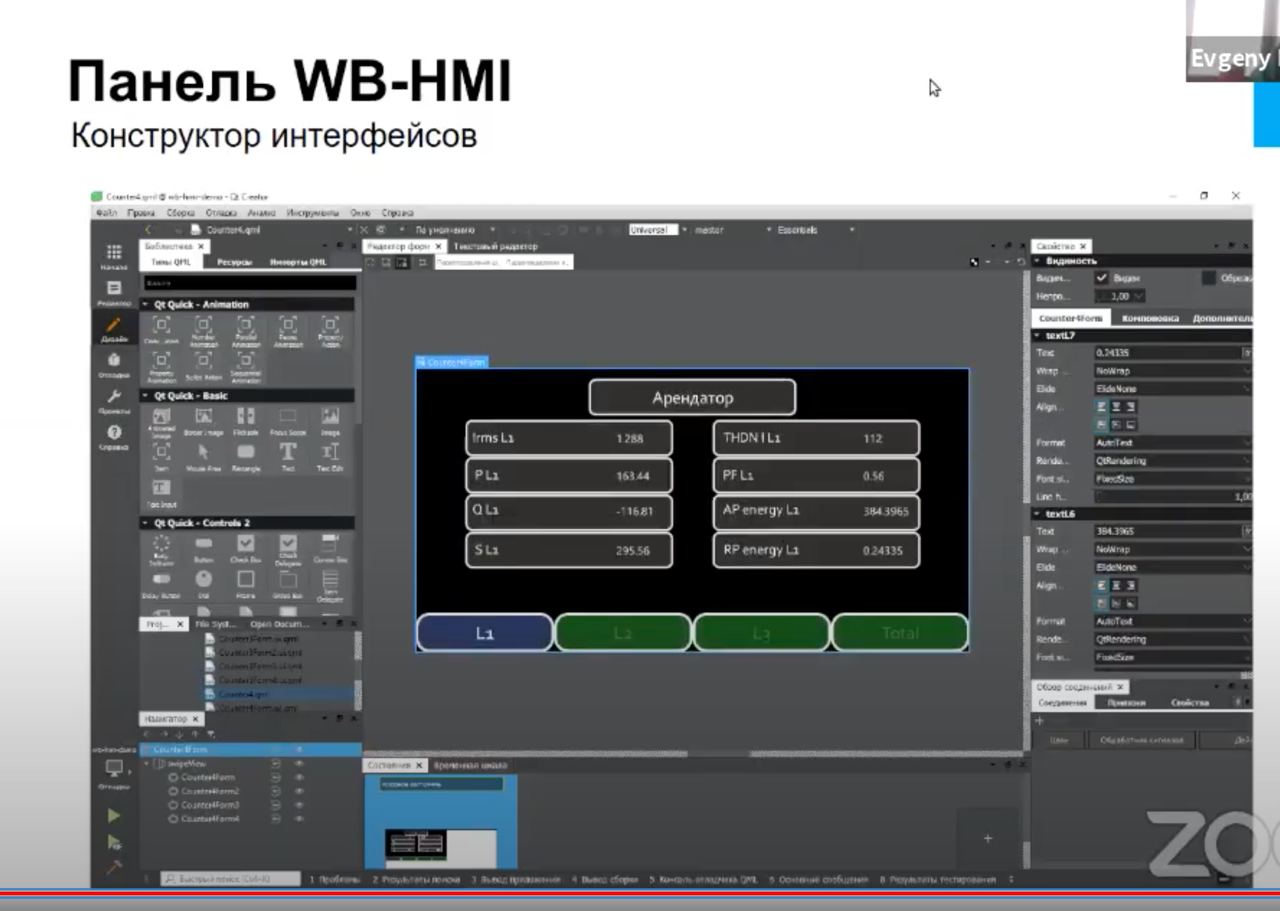Open the Временная шкала timeline tab
Image resolution: width=1280 pixels, height=911 pixels.
click(471, 765)
